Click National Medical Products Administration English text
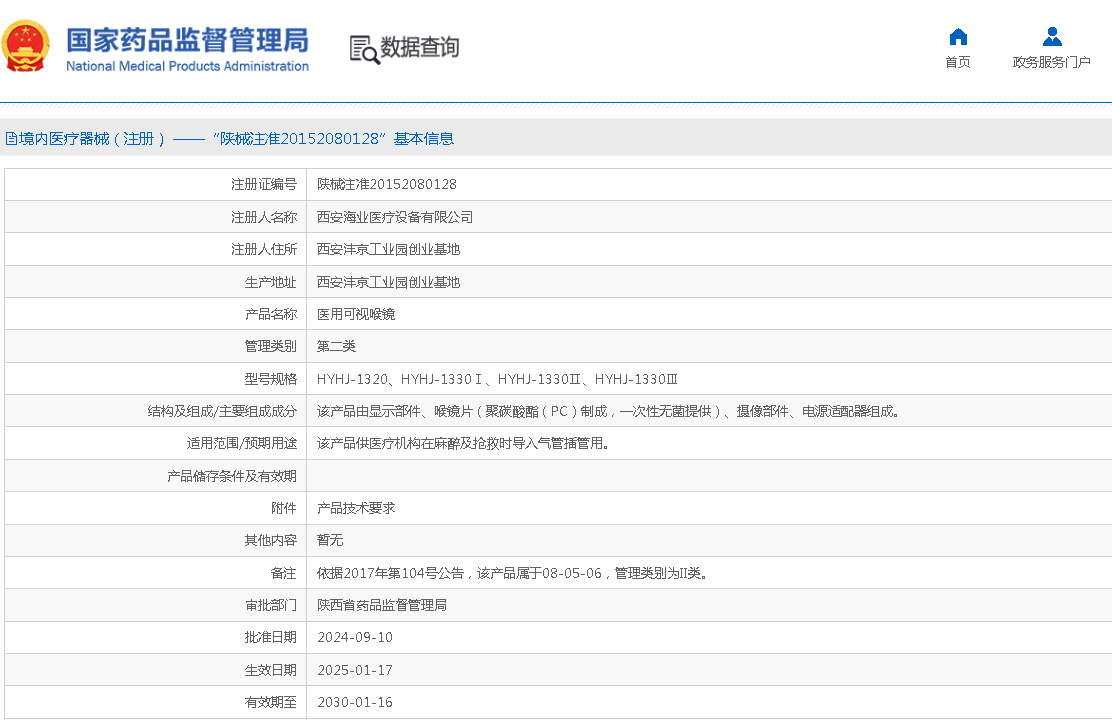 click(187, 67)
